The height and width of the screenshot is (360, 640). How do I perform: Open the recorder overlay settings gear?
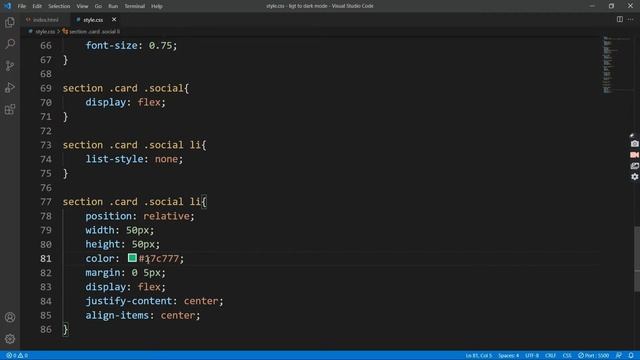pyautogui.click(x=634, y=177)
